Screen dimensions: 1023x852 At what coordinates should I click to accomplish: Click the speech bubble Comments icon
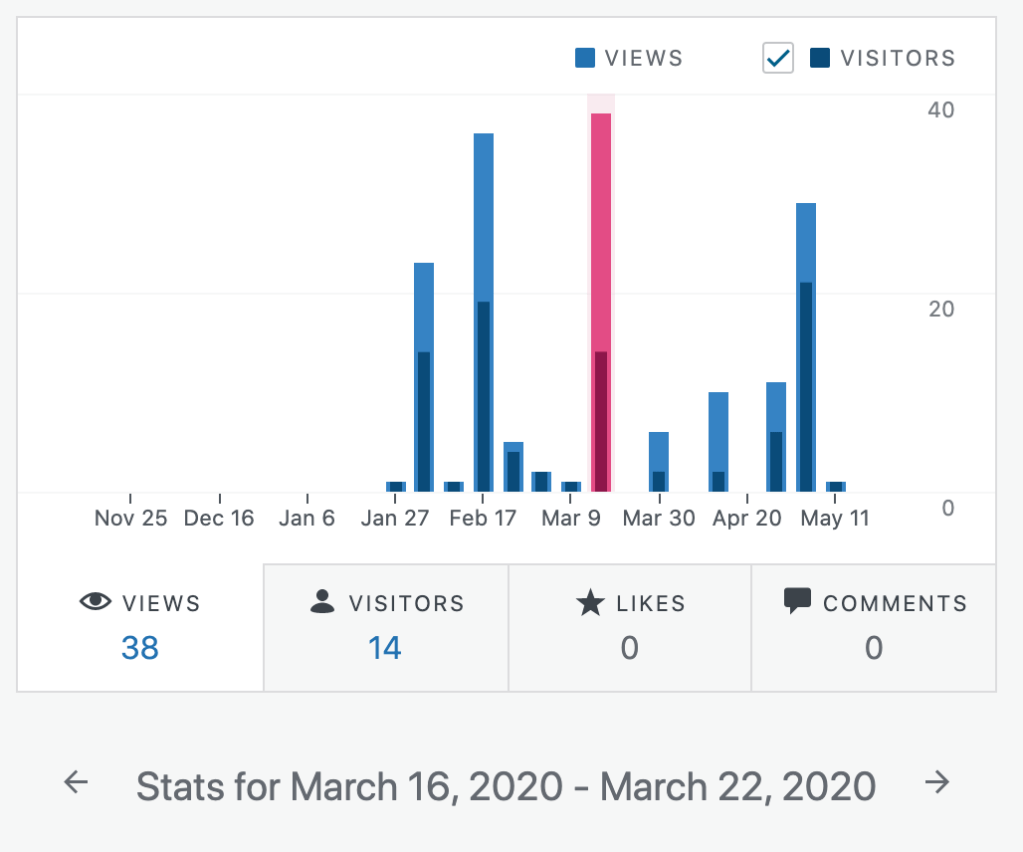[x=797, y=602]
